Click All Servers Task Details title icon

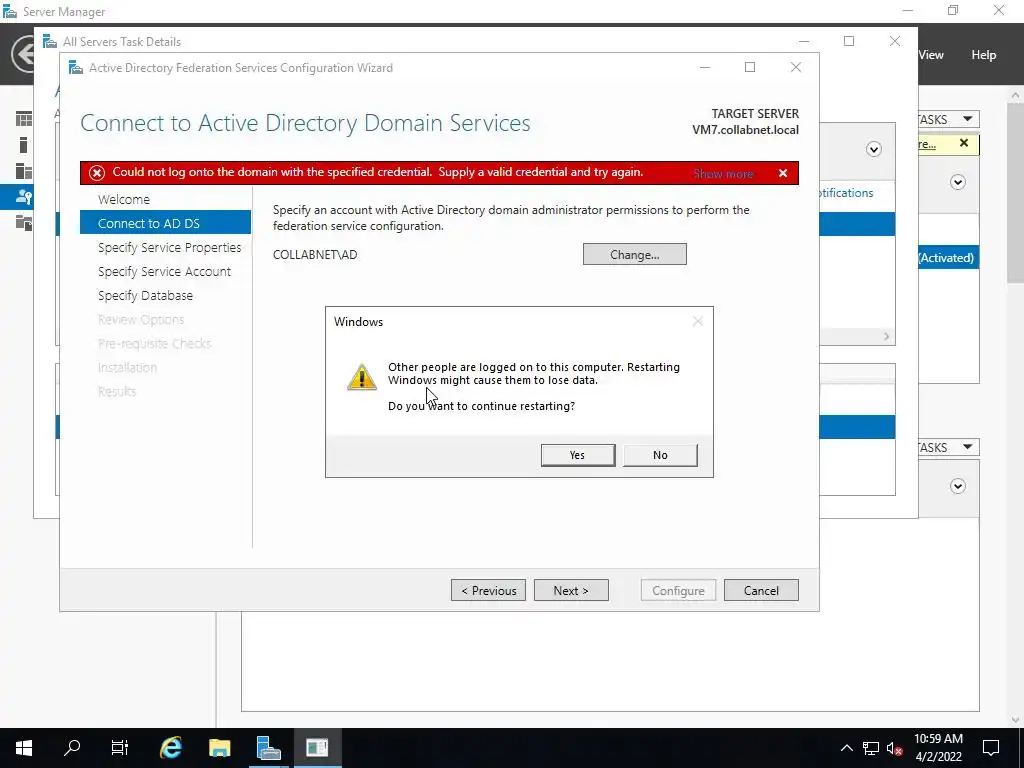point(50,42)
